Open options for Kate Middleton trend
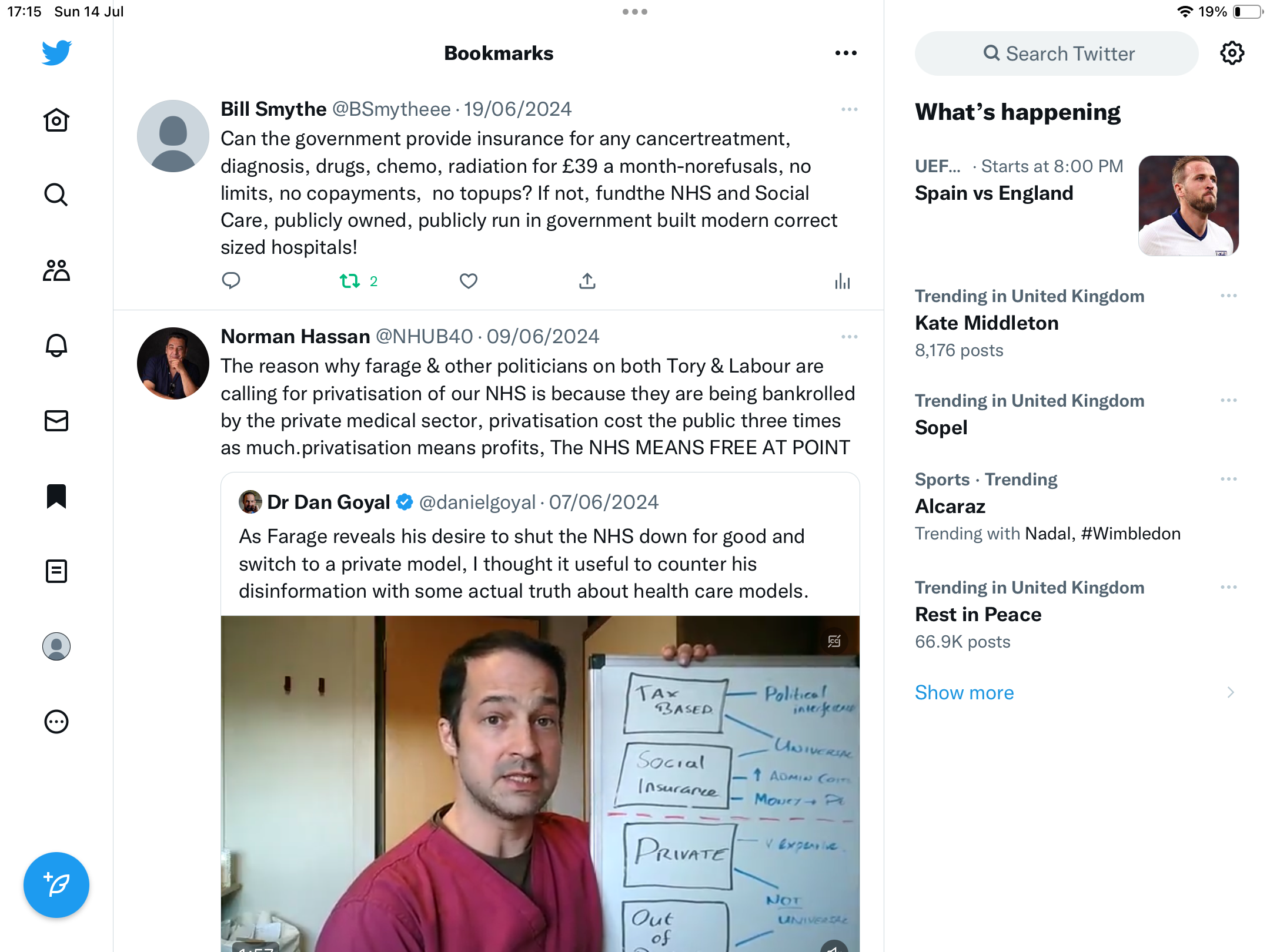This screenshot has height=952, width=1270. (x=1228, y=296)
